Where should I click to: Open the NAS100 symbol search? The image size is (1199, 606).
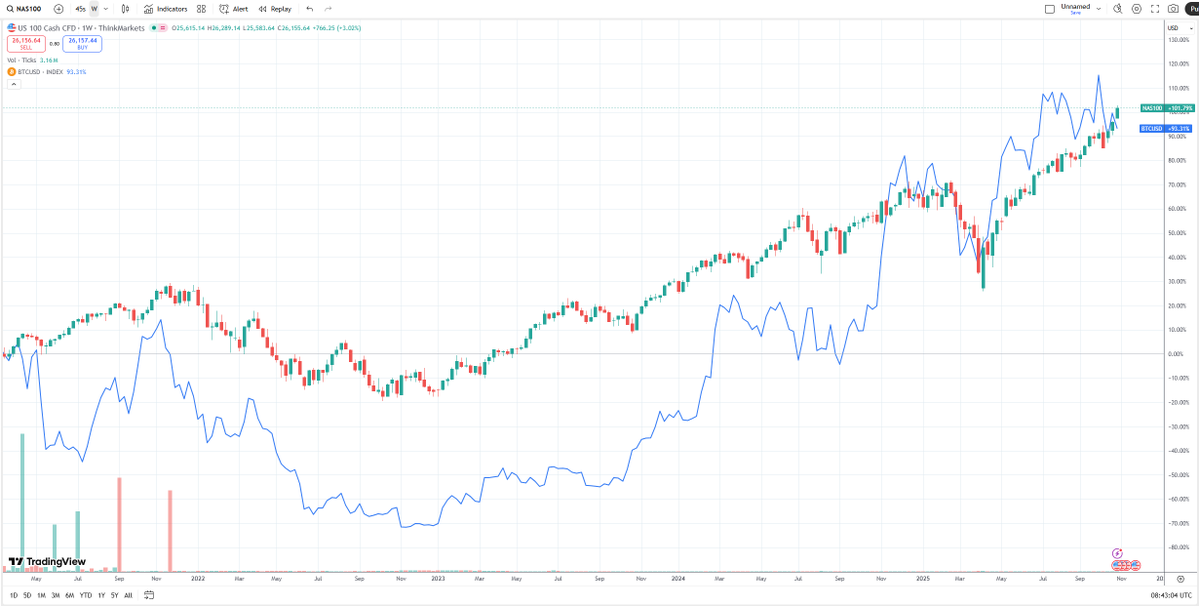pyautogui.click(x=25, y=8)
